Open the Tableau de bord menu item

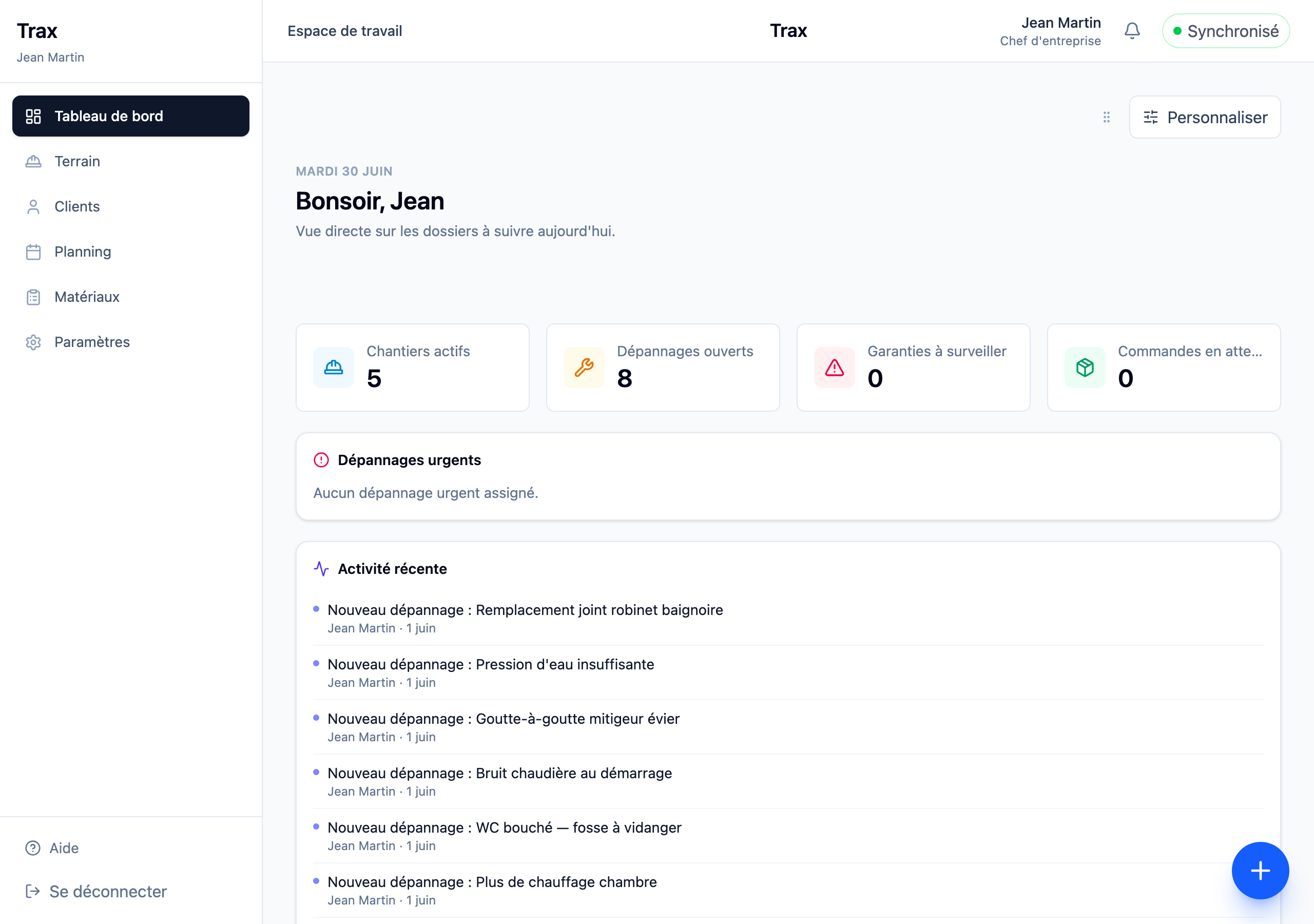130,116
